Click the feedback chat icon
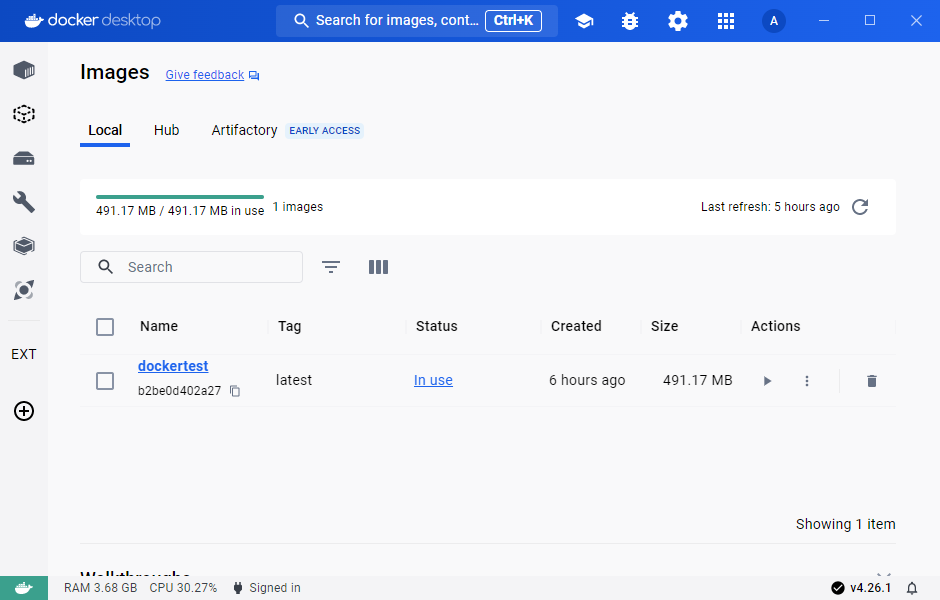The width and height of the screenshot is (940, 600). click(x=254, y=76)
